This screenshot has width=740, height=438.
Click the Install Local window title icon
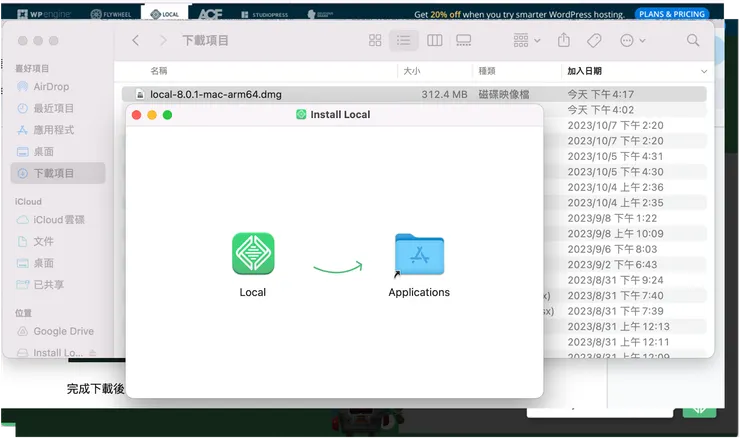click(x=301, y=114)
